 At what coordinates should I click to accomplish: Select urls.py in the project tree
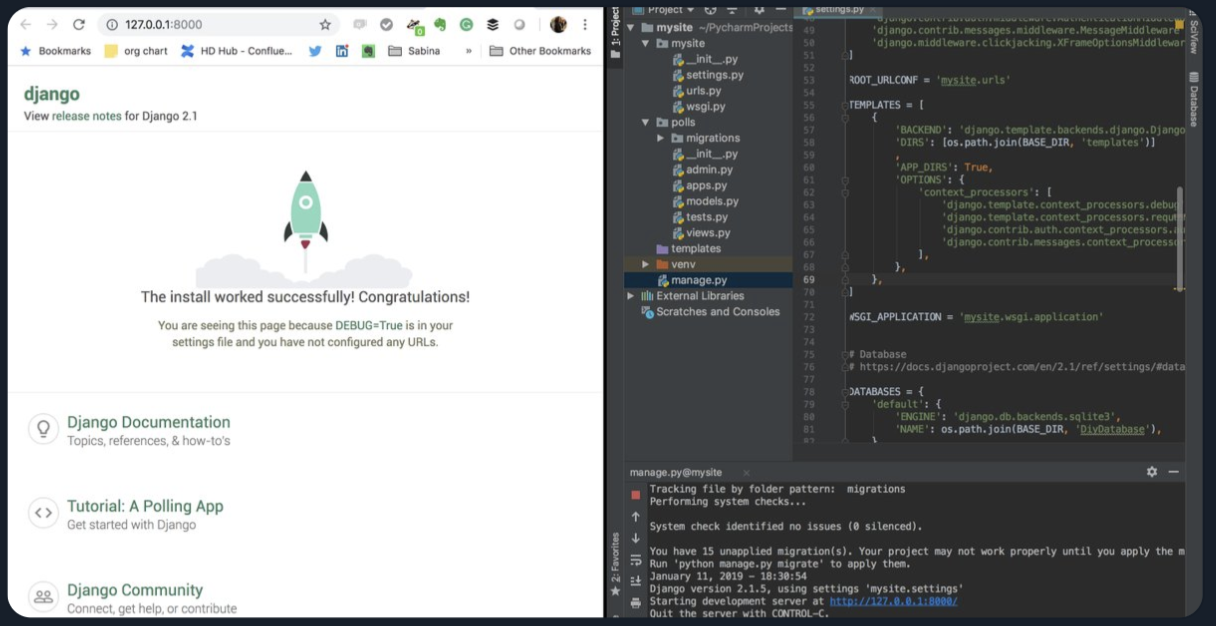point(696,91)
